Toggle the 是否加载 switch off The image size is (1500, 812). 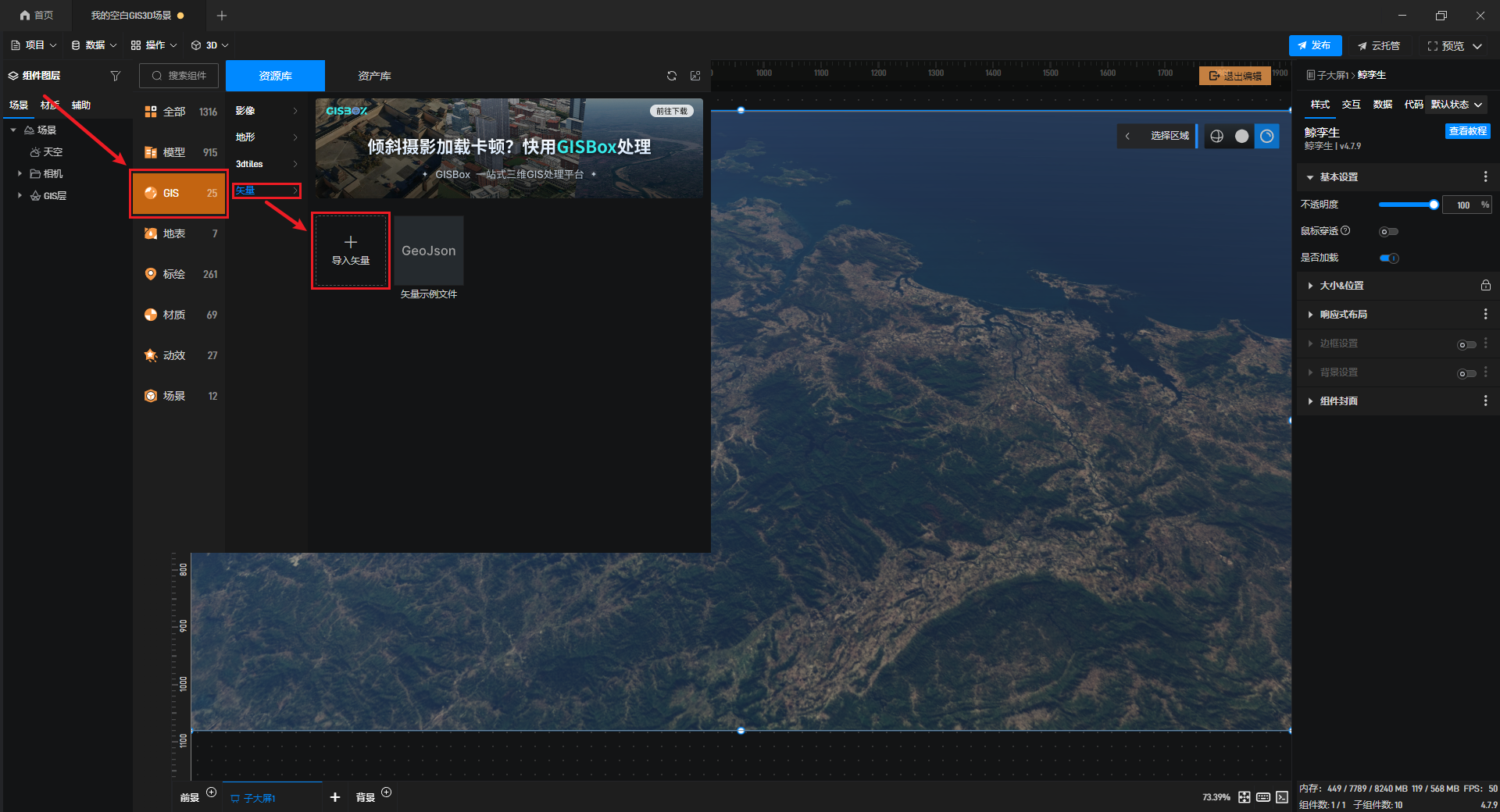pyautogui.click(x=1389, y=258)
